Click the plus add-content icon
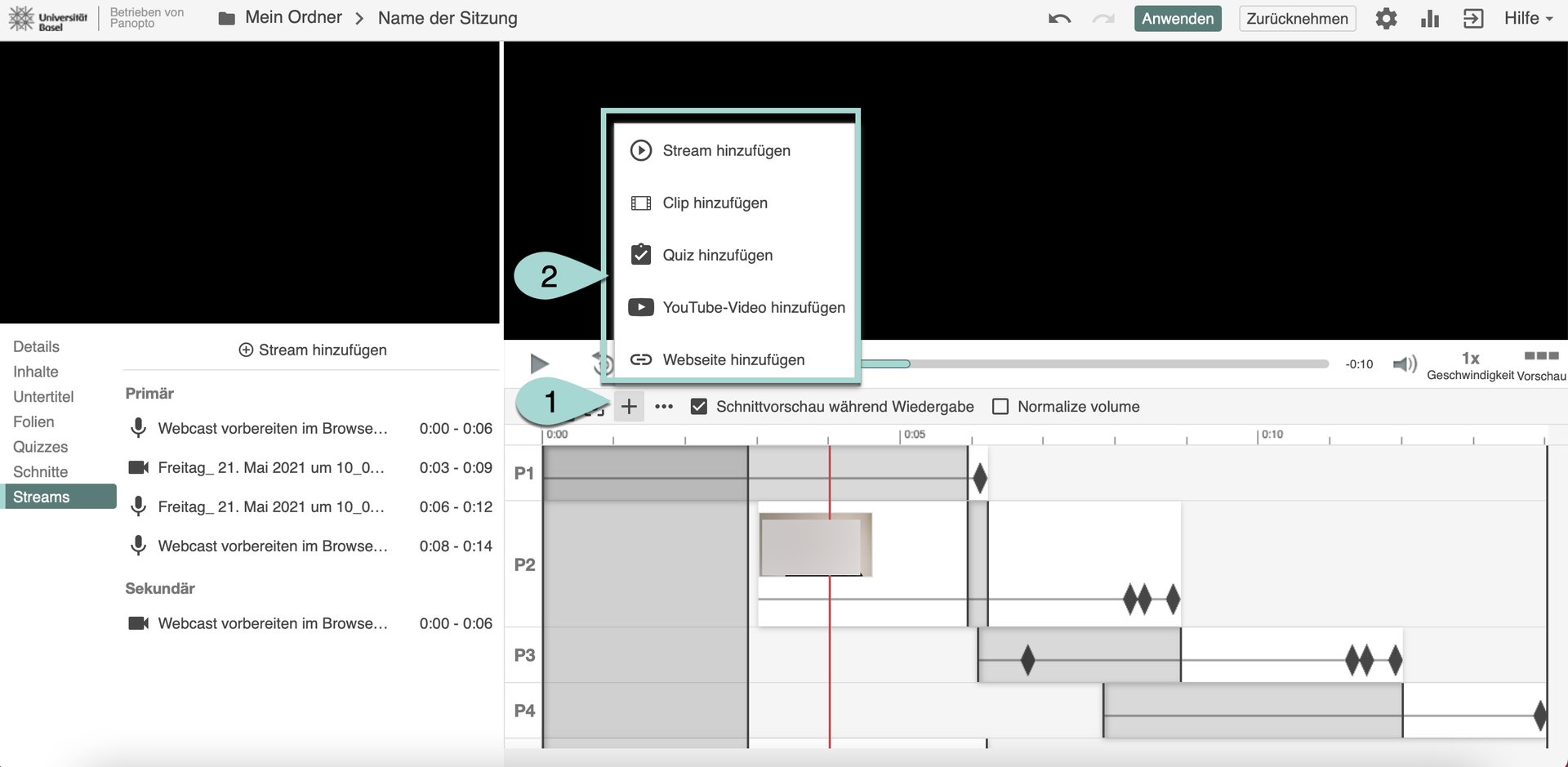Viewport: 1568px width, 767px height. [x=629, y=407]
